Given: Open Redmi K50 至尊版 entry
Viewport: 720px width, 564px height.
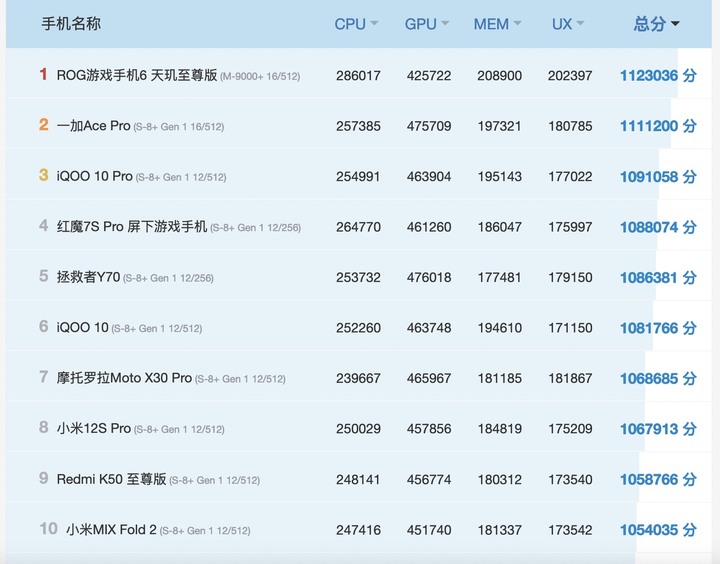Looking at the screenshot, I should pos(112,479).
